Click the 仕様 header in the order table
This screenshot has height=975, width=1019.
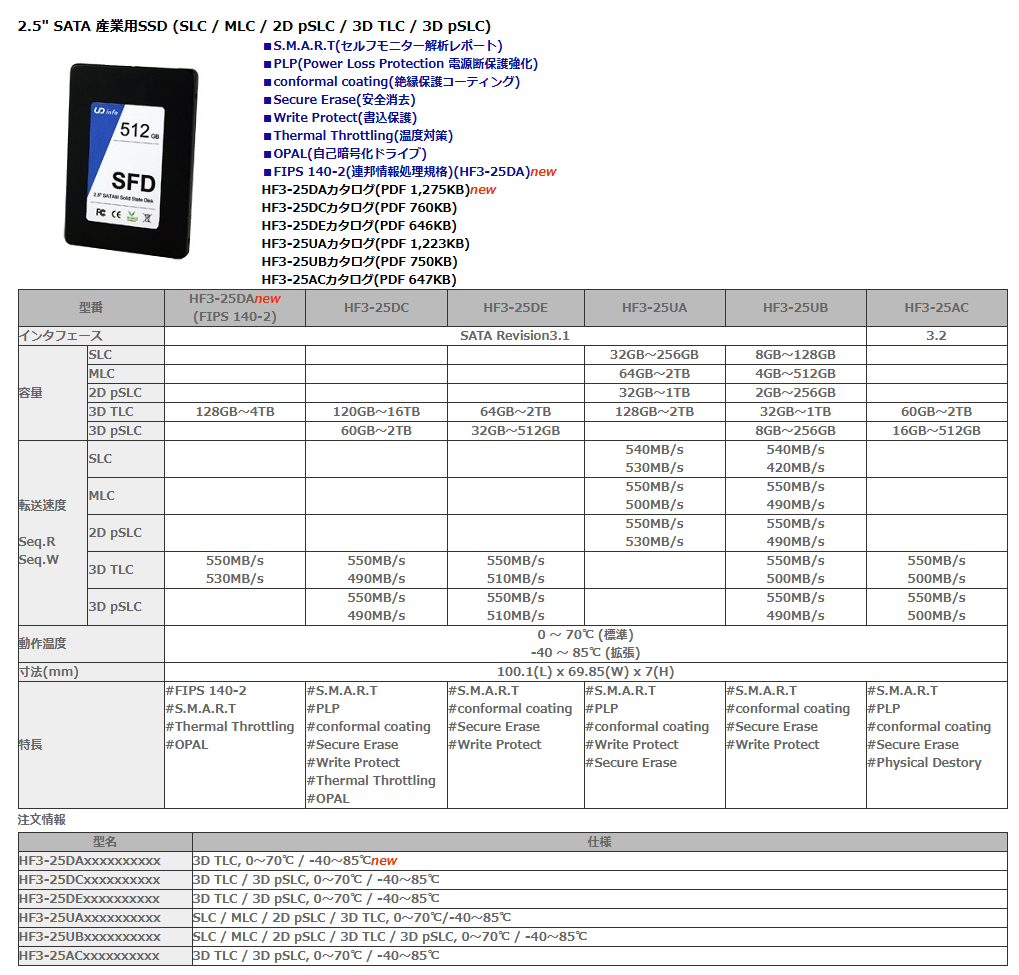pos(599,842)
